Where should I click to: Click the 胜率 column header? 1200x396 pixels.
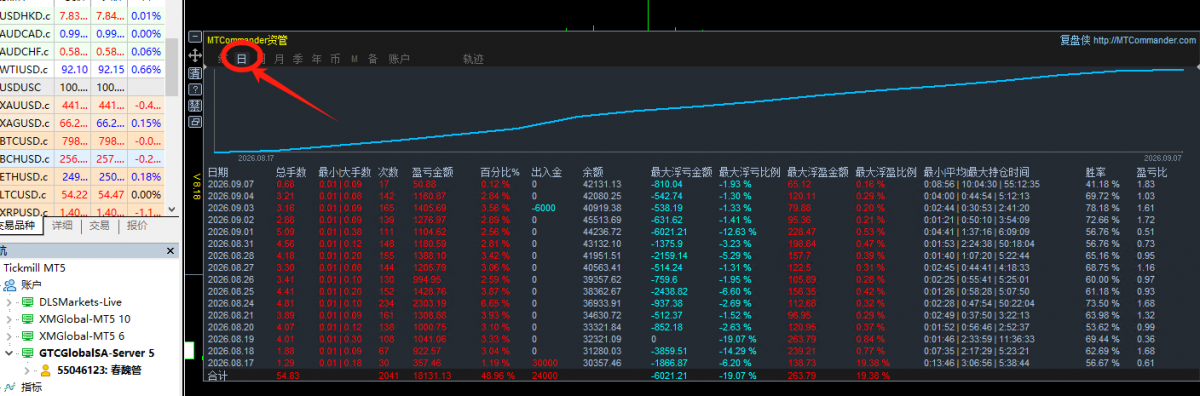click(x=1096, y=172)
